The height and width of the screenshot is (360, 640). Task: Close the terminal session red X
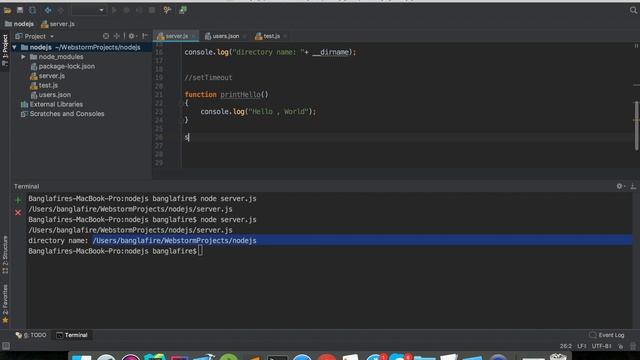pos(18,213)
